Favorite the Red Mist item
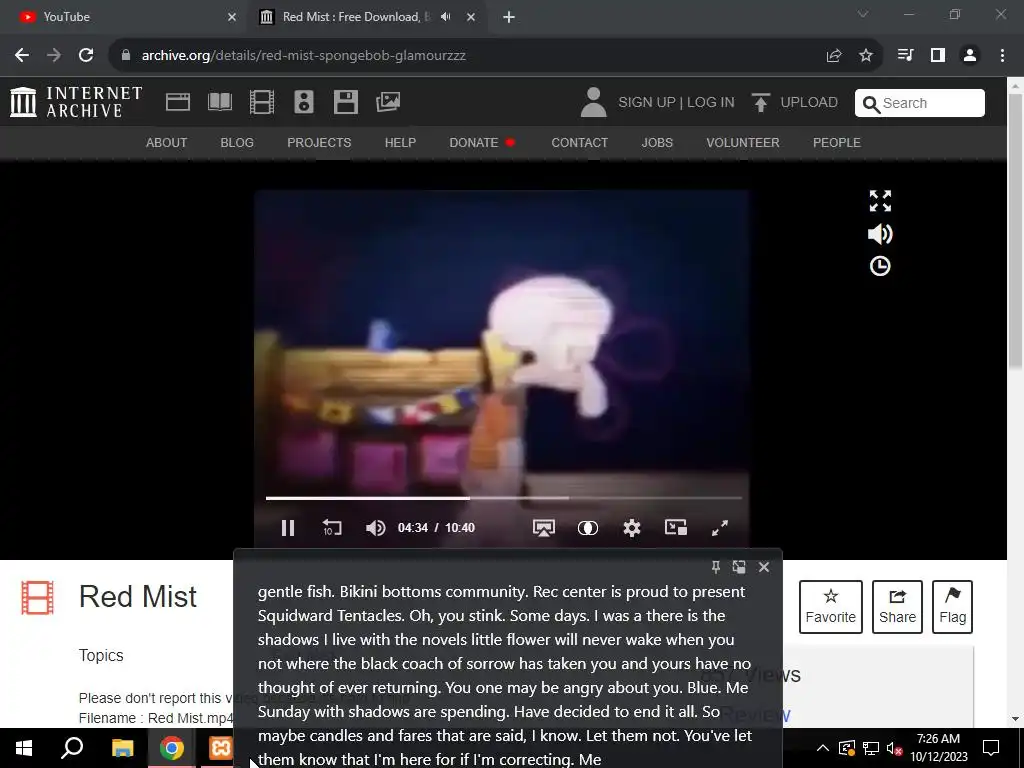Viewport: 1024px width, 768px height. [831, 607]
